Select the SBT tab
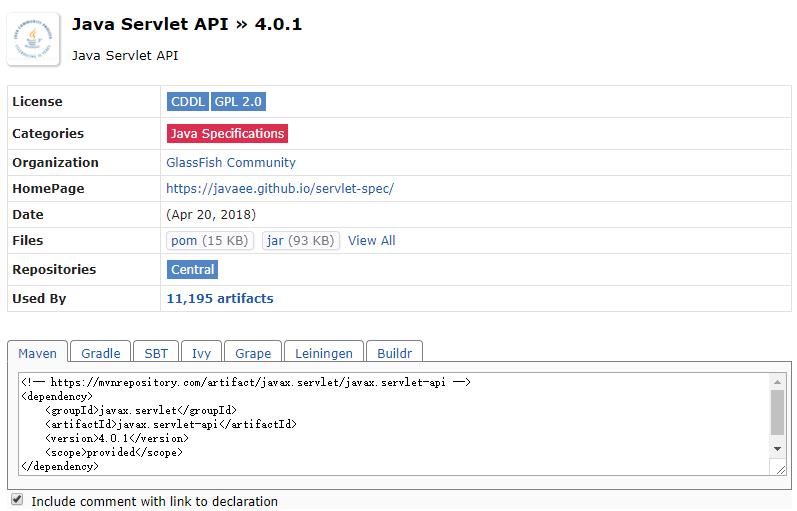The width and height of the screenshot is (797, 511). 156,353
